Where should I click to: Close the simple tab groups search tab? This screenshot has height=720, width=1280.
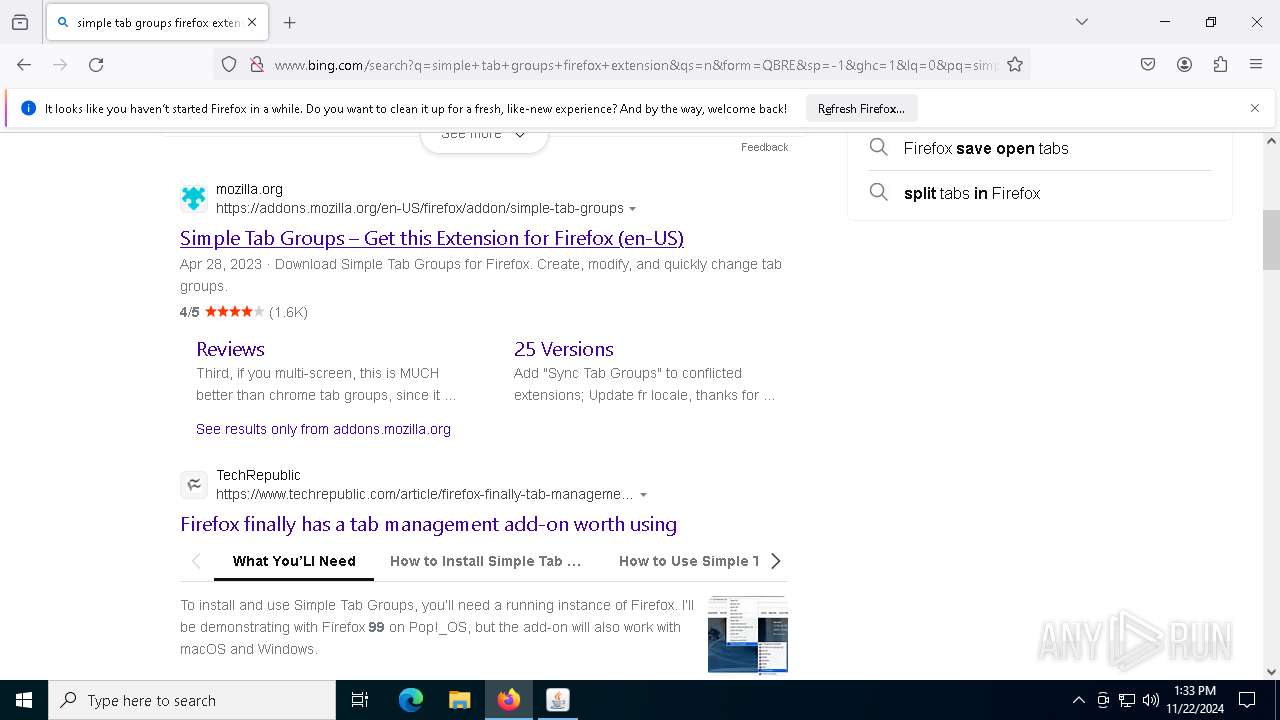(x=252, y=22)
